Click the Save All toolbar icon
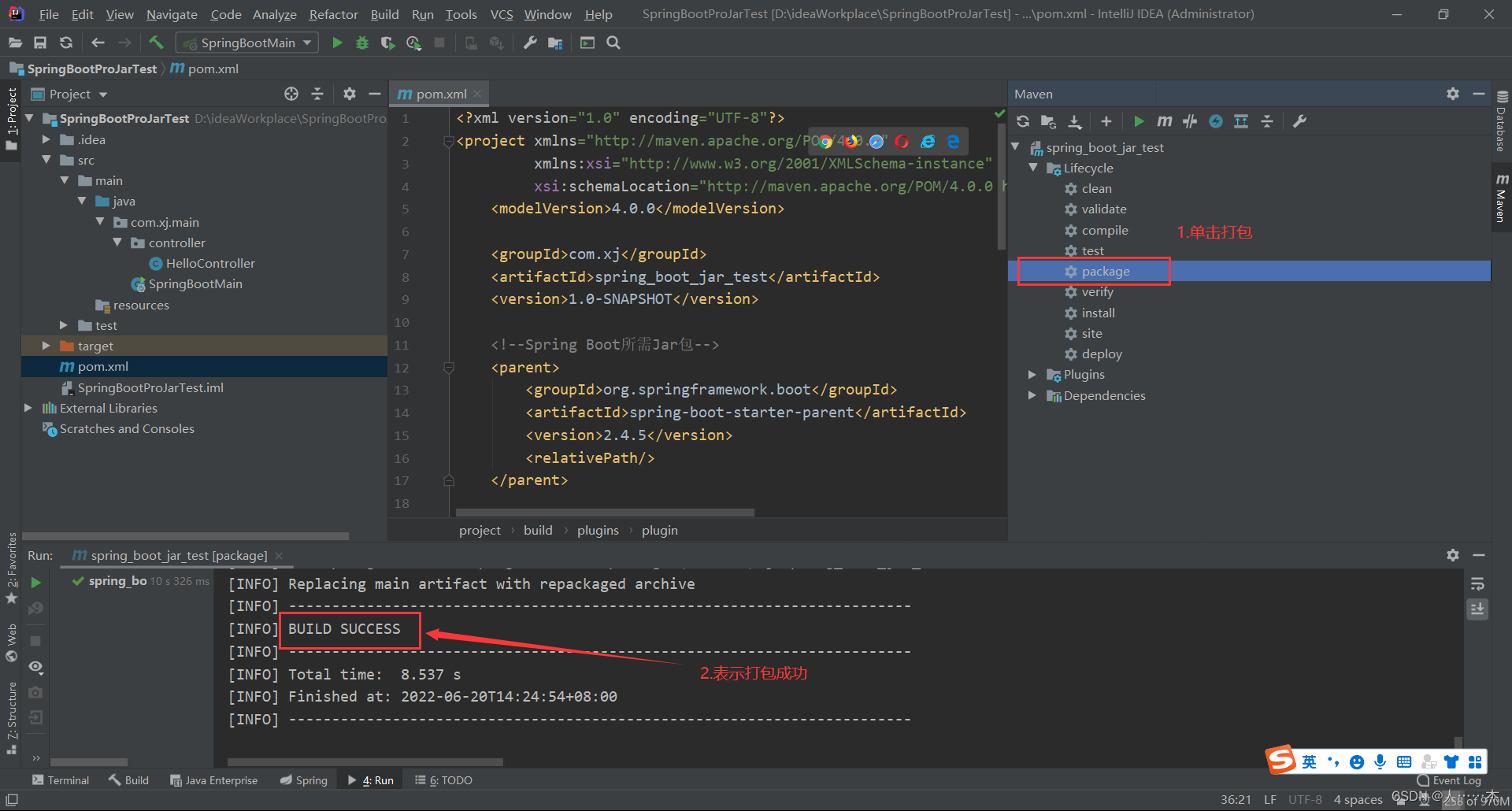 40,43
